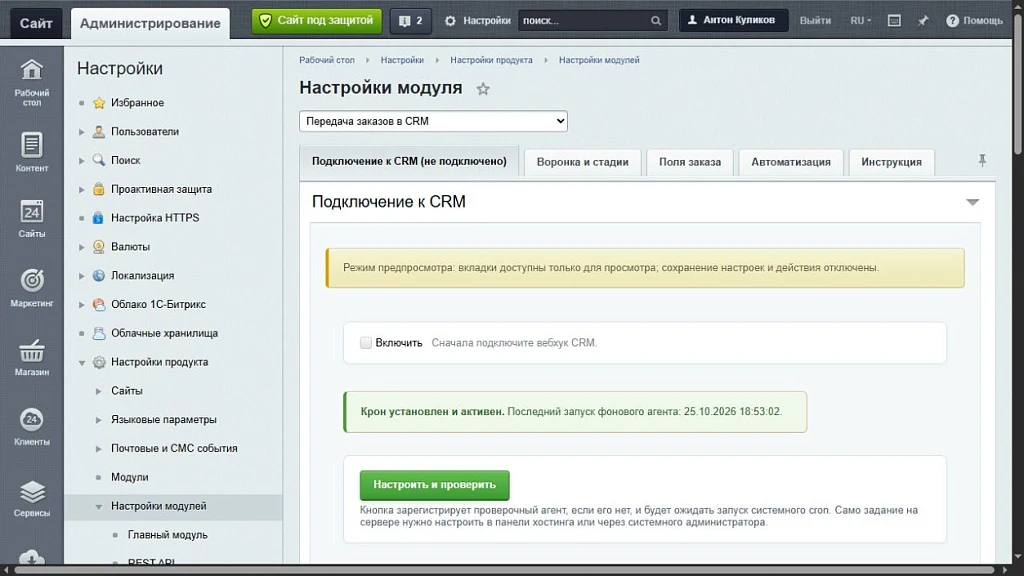
Task: Expand the Поиск tree node
Action: tap(82, 161)
